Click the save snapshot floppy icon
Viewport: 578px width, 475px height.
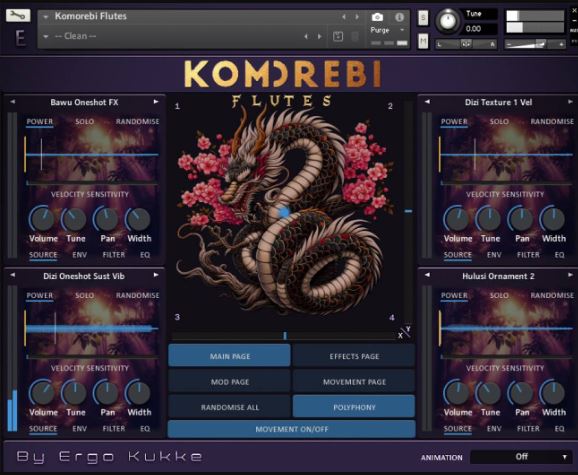click(338, 36)
